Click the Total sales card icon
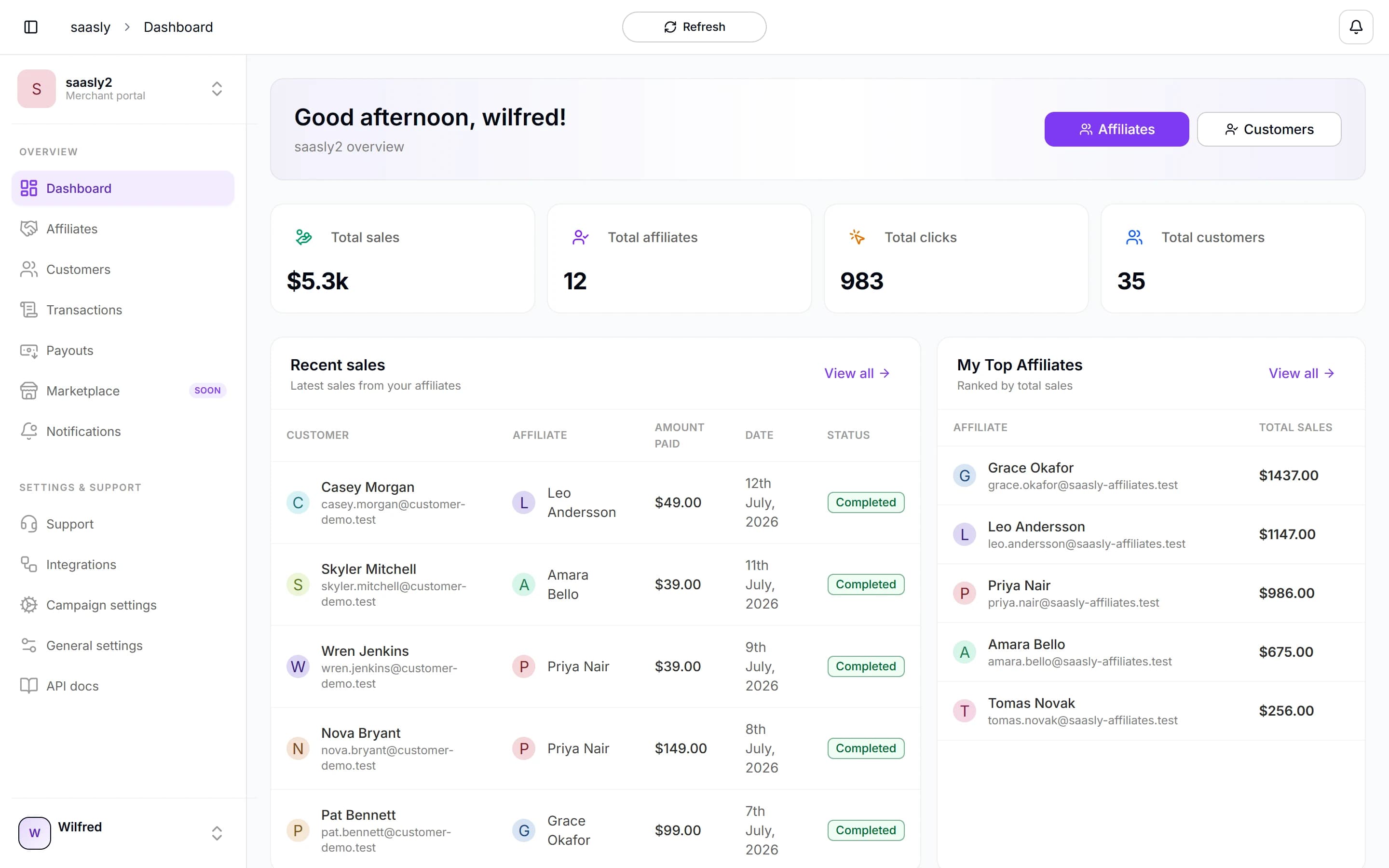The width and height of the screenshot is (1389, 868). pos(304,237)
